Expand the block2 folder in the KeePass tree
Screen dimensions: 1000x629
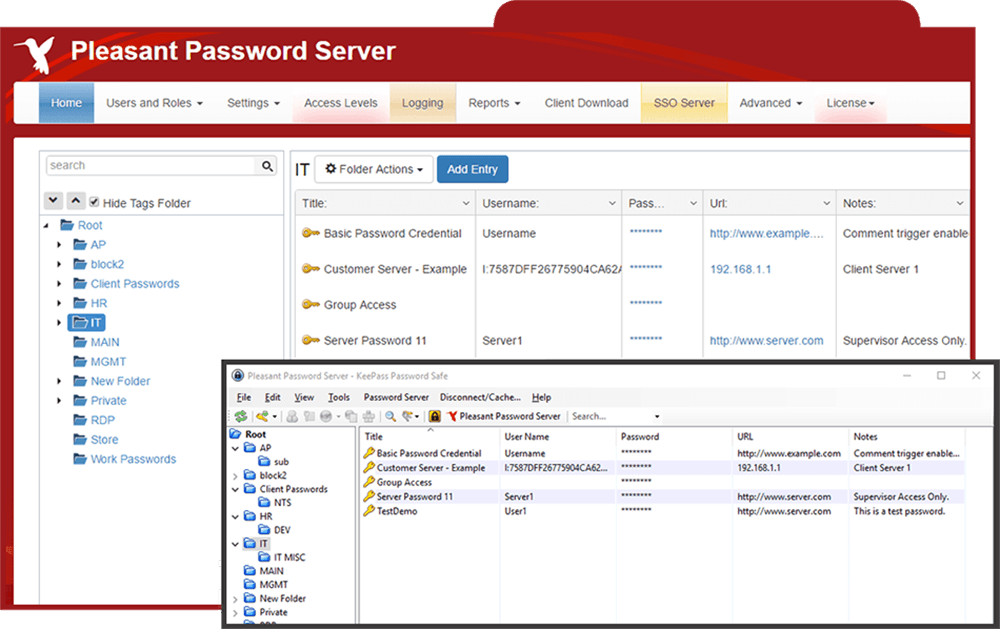point(235,476)
